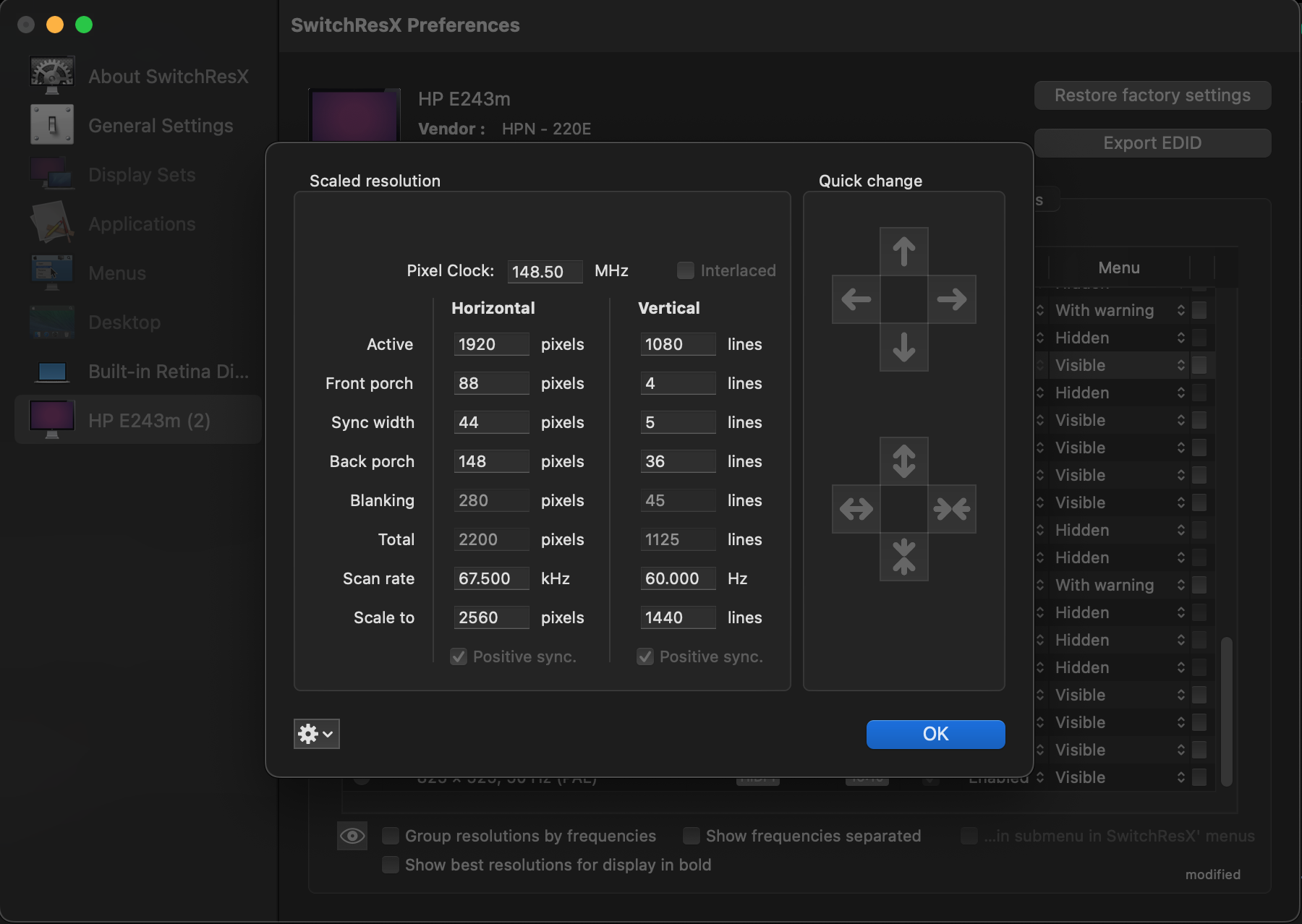Click the Display Sets monitors icon

(x=52, y=174)
